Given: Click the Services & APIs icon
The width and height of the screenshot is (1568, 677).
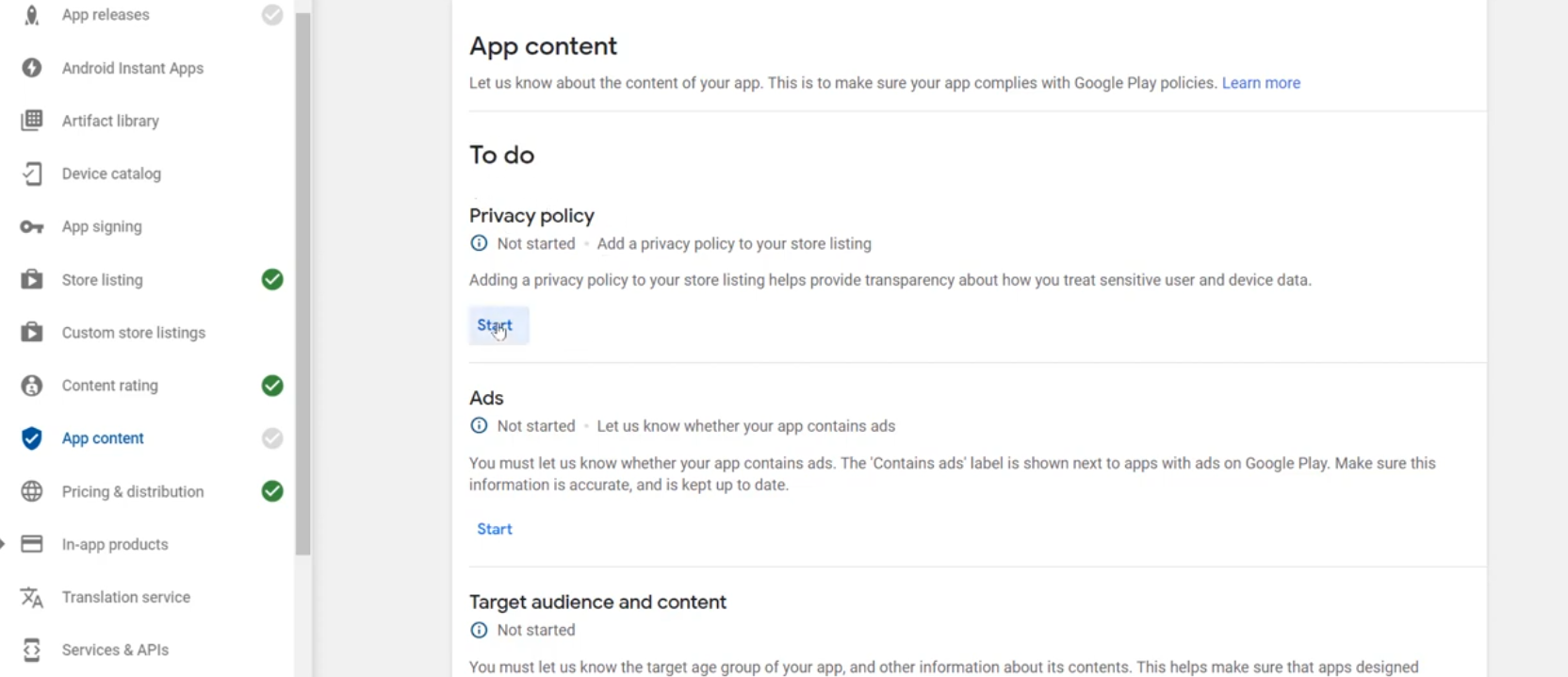Looking at the screenshot, I should [x=32, y=650].
